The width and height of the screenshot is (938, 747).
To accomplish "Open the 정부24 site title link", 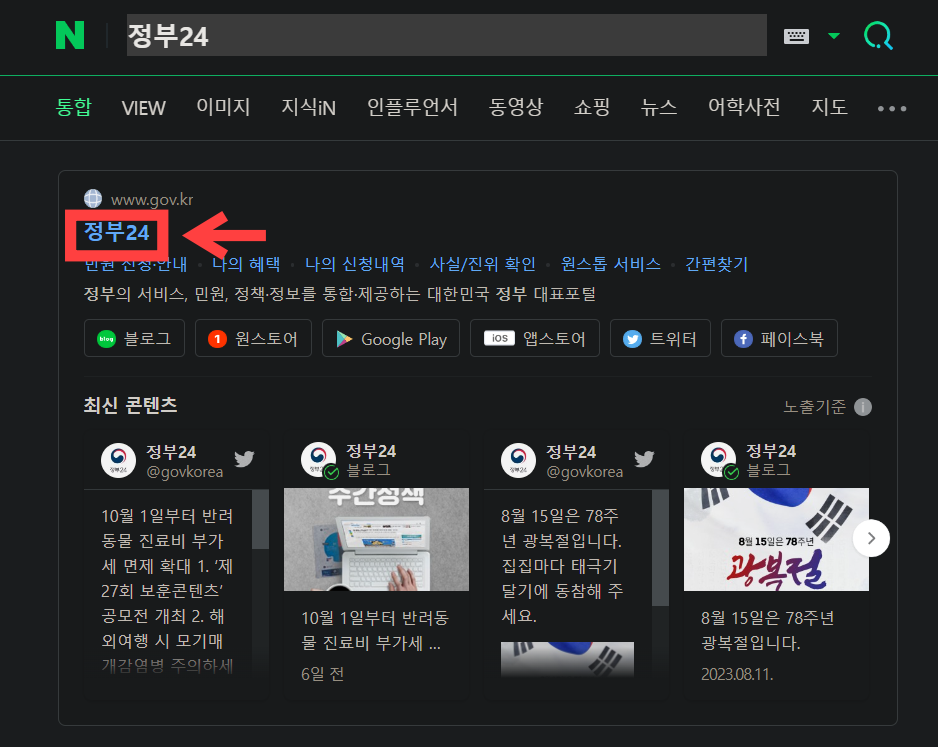I will pyautogui.click(x=117, y=232).
